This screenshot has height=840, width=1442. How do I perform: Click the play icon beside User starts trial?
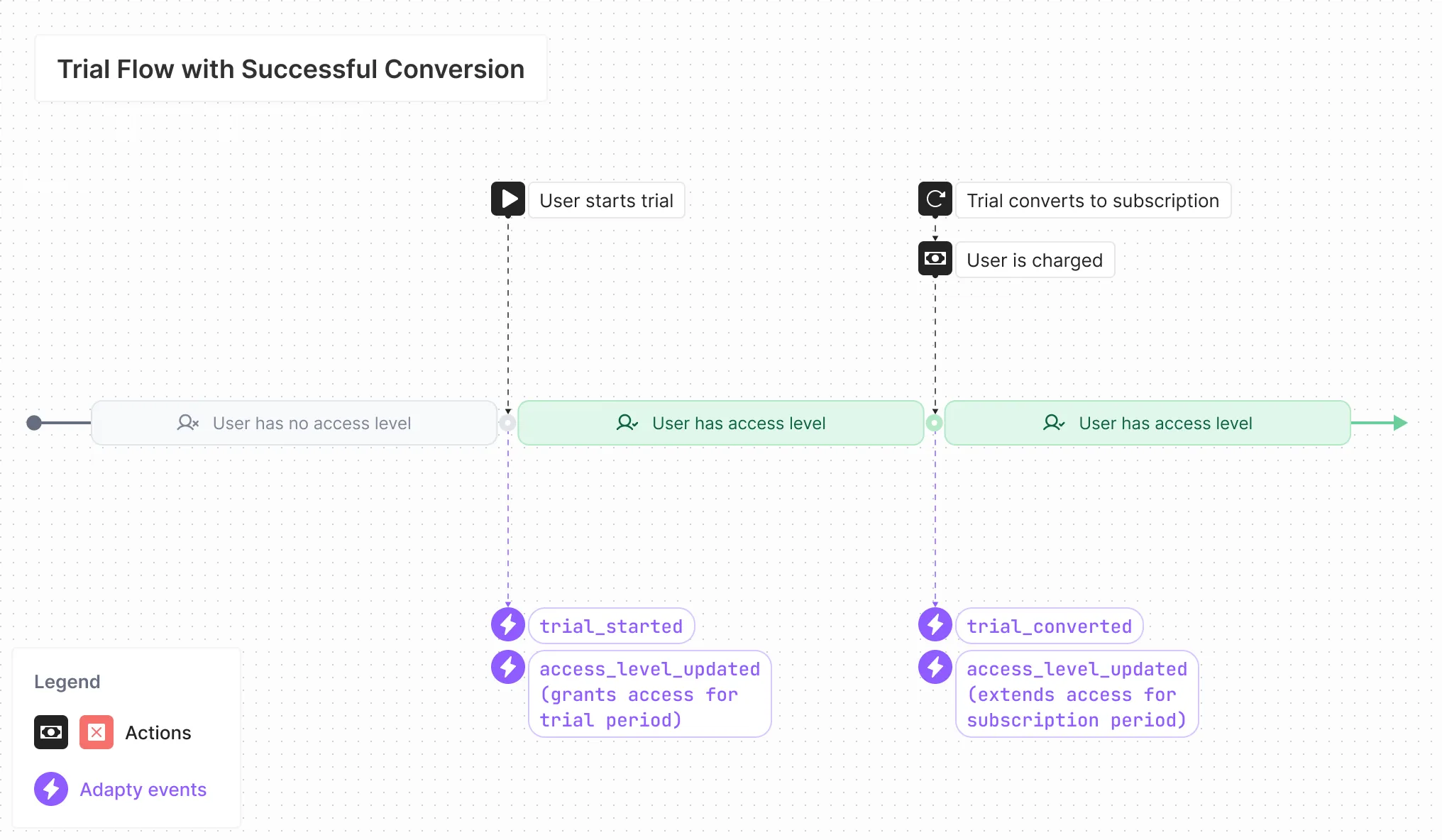click(x=508, y=199)
